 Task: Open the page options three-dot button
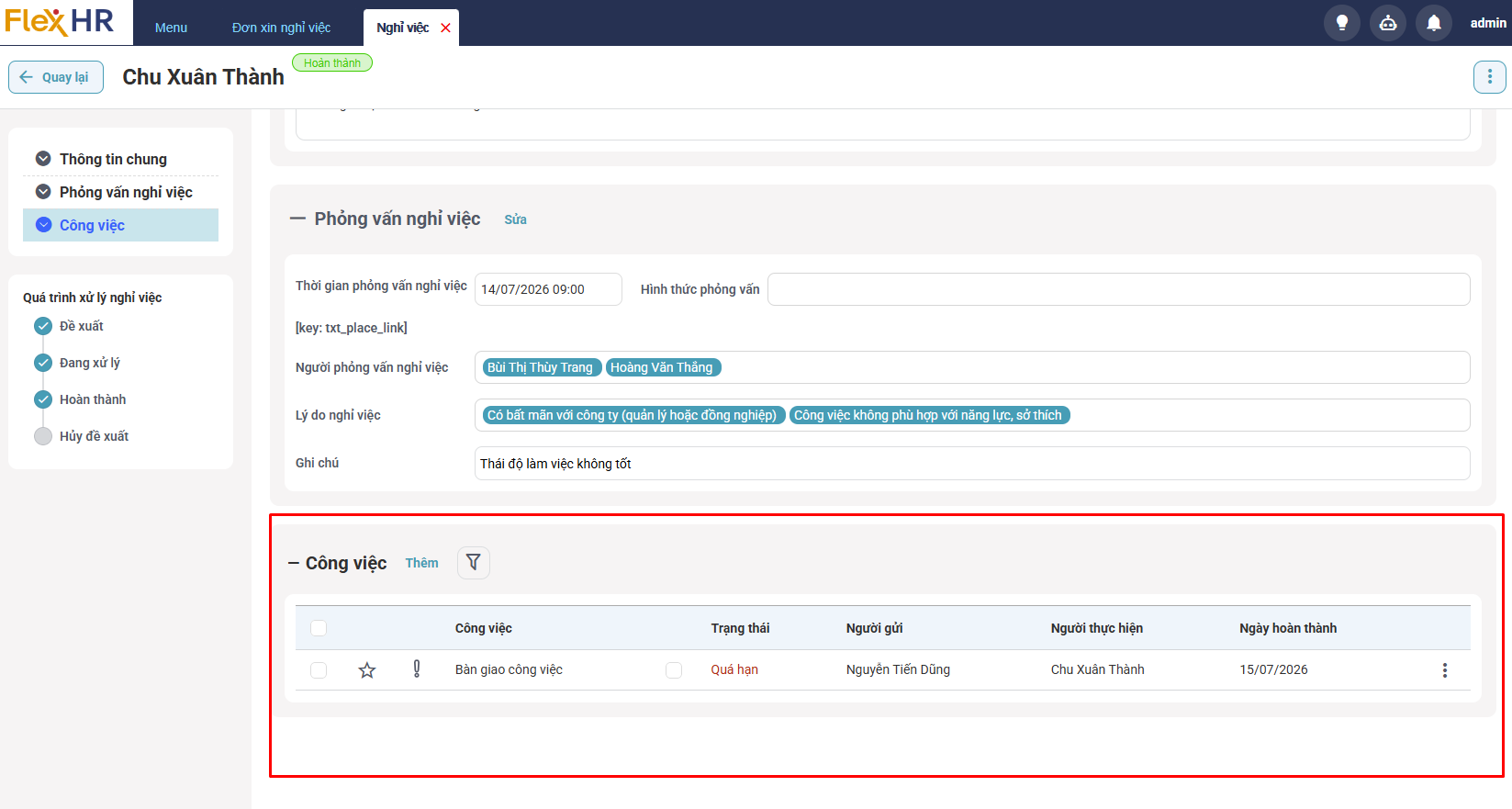(1489, 77)
